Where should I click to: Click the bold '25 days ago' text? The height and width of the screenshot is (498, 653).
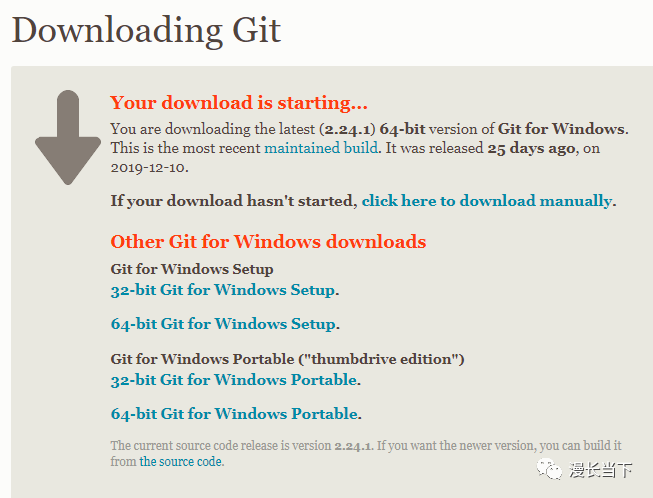click(531, 148)
